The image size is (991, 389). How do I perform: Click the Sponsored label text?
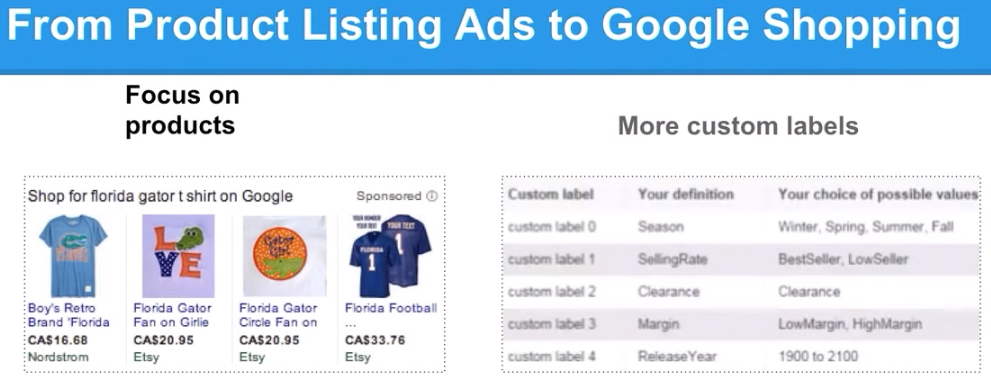point(389,196)
